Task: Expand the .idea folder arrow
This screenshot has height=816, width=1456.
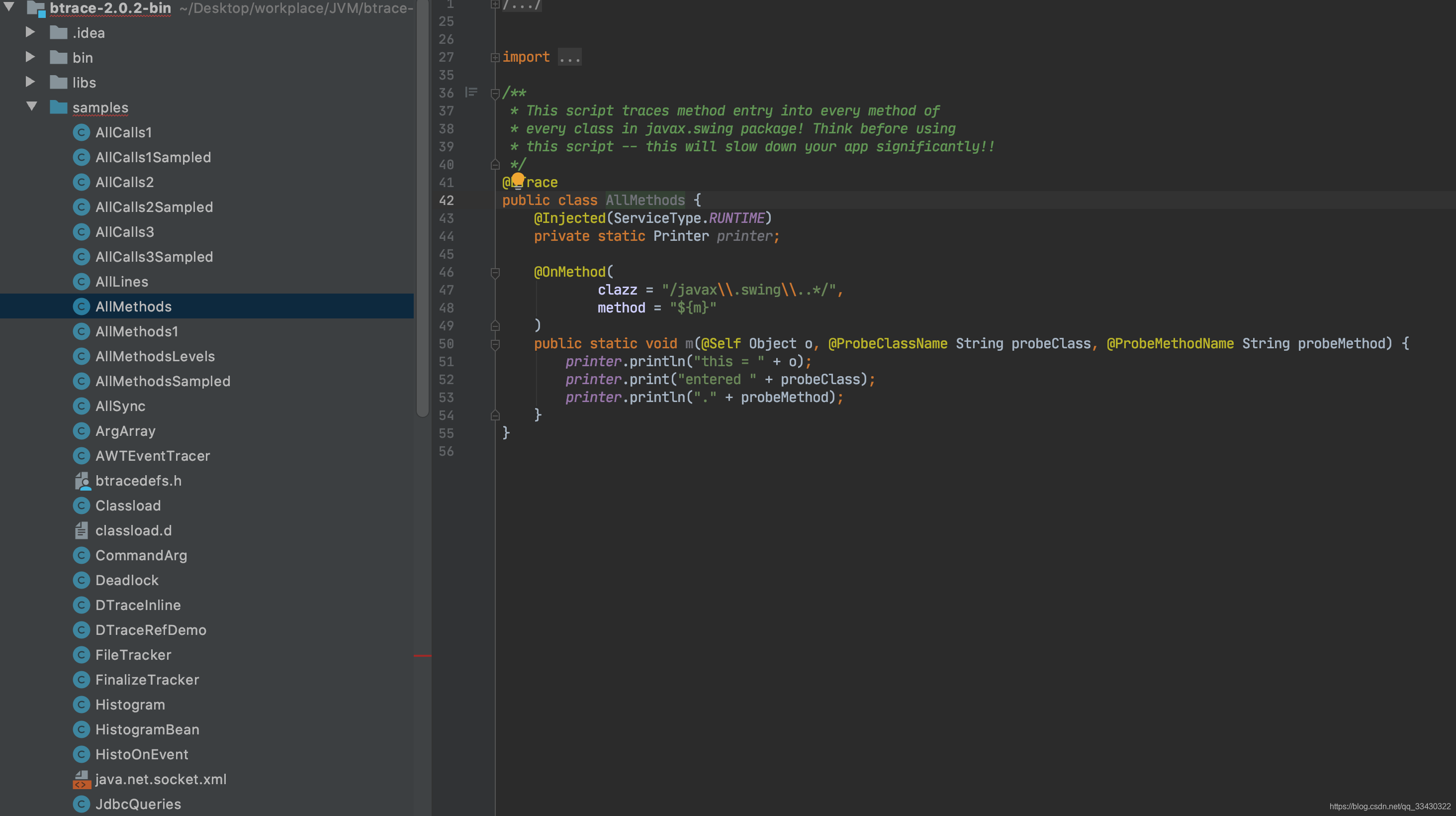Action: (x=30, y=32)
